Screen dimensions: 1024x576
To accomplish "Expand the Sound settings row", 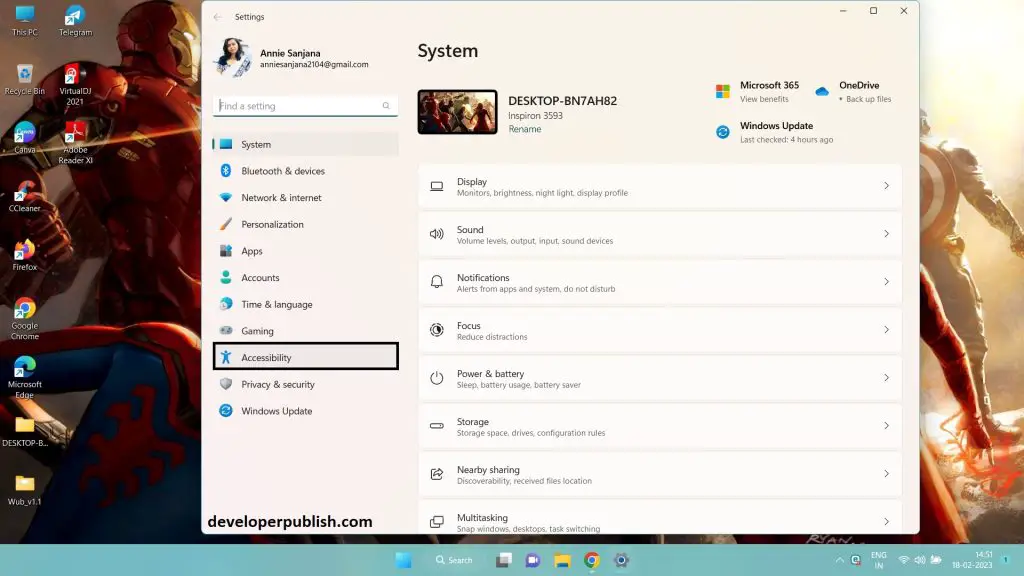I will [660, 234].
